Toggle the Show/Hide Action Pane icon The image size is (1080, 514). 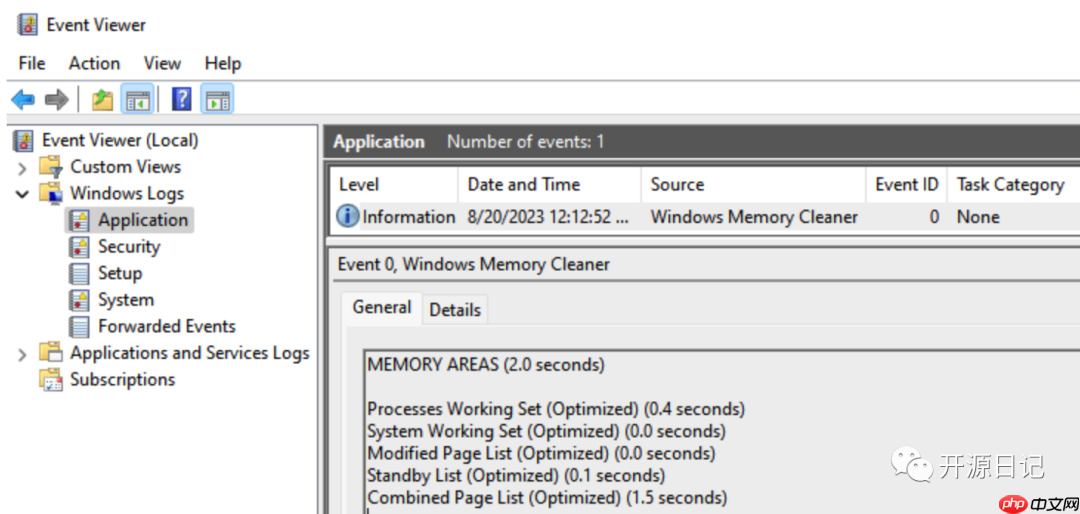coord(217,100)
